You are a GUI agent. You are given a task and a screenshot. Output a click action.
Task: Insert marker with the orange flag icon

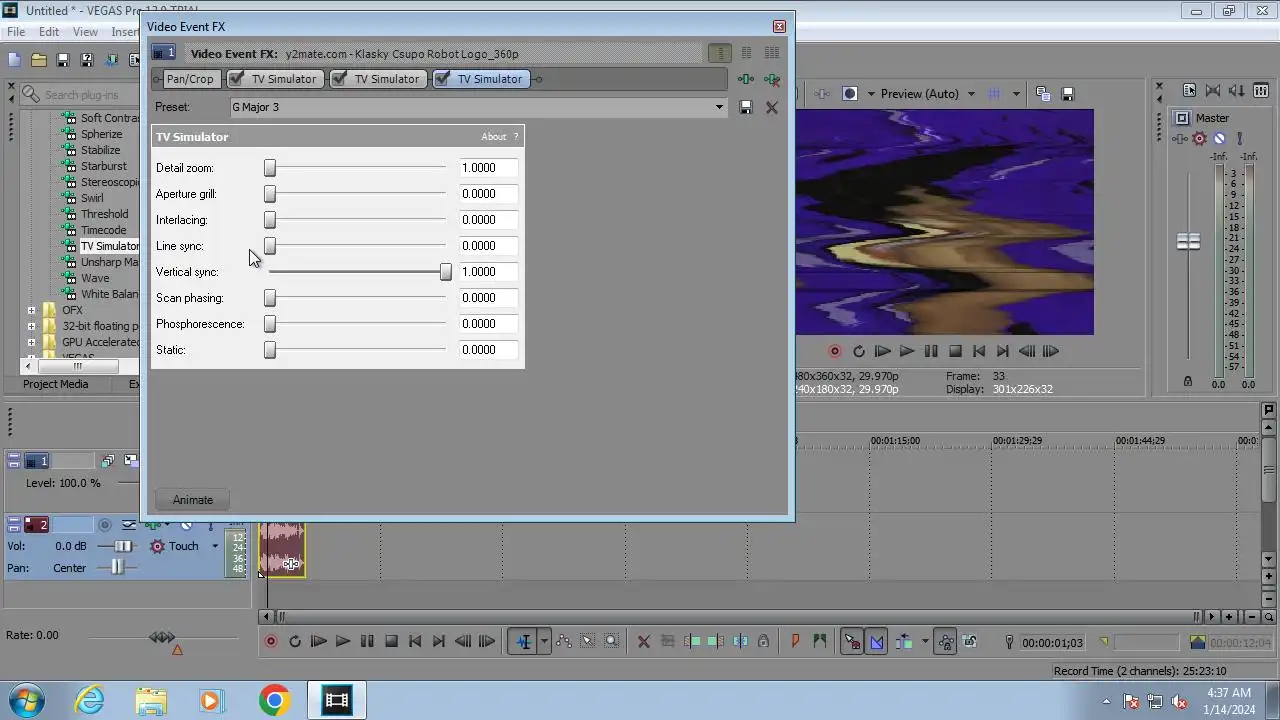pyautogui.click(x=796, y=642)
